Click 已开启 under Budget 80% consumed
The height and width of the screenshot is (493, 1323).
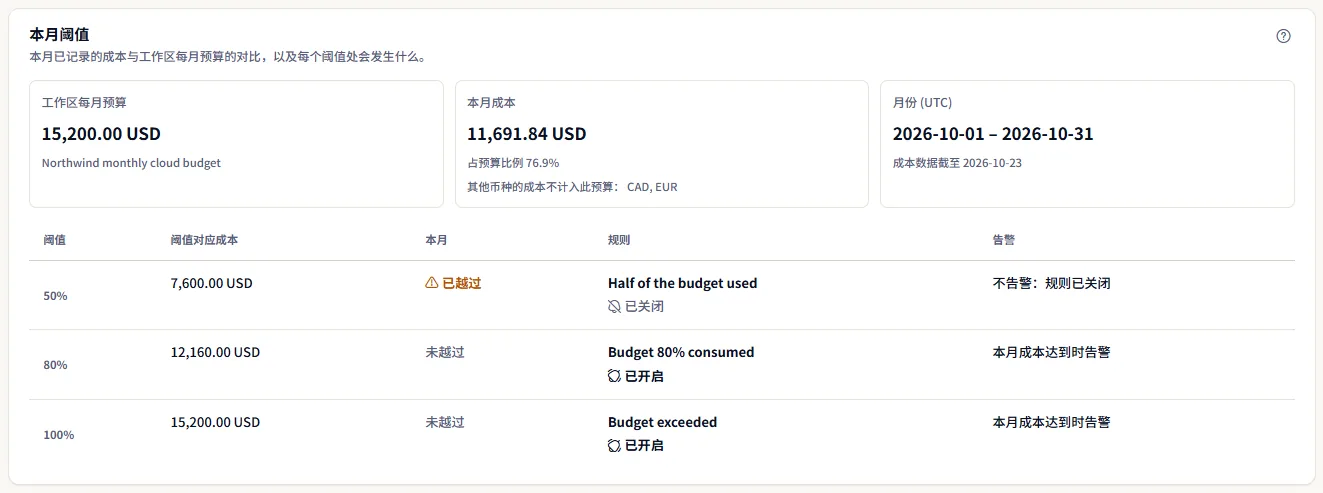(x=645, y=376)
